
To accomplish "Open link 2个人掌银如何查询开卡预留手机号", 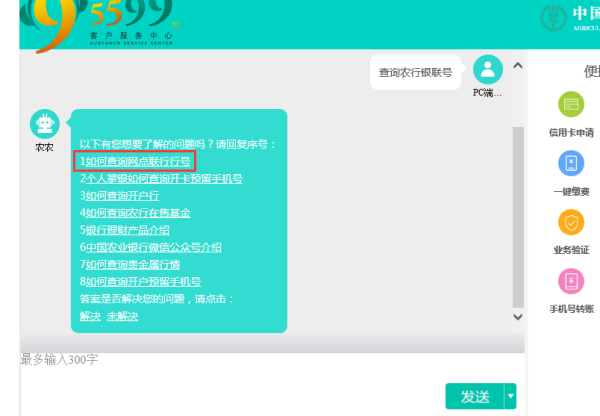I will click(x=161, y=179).
